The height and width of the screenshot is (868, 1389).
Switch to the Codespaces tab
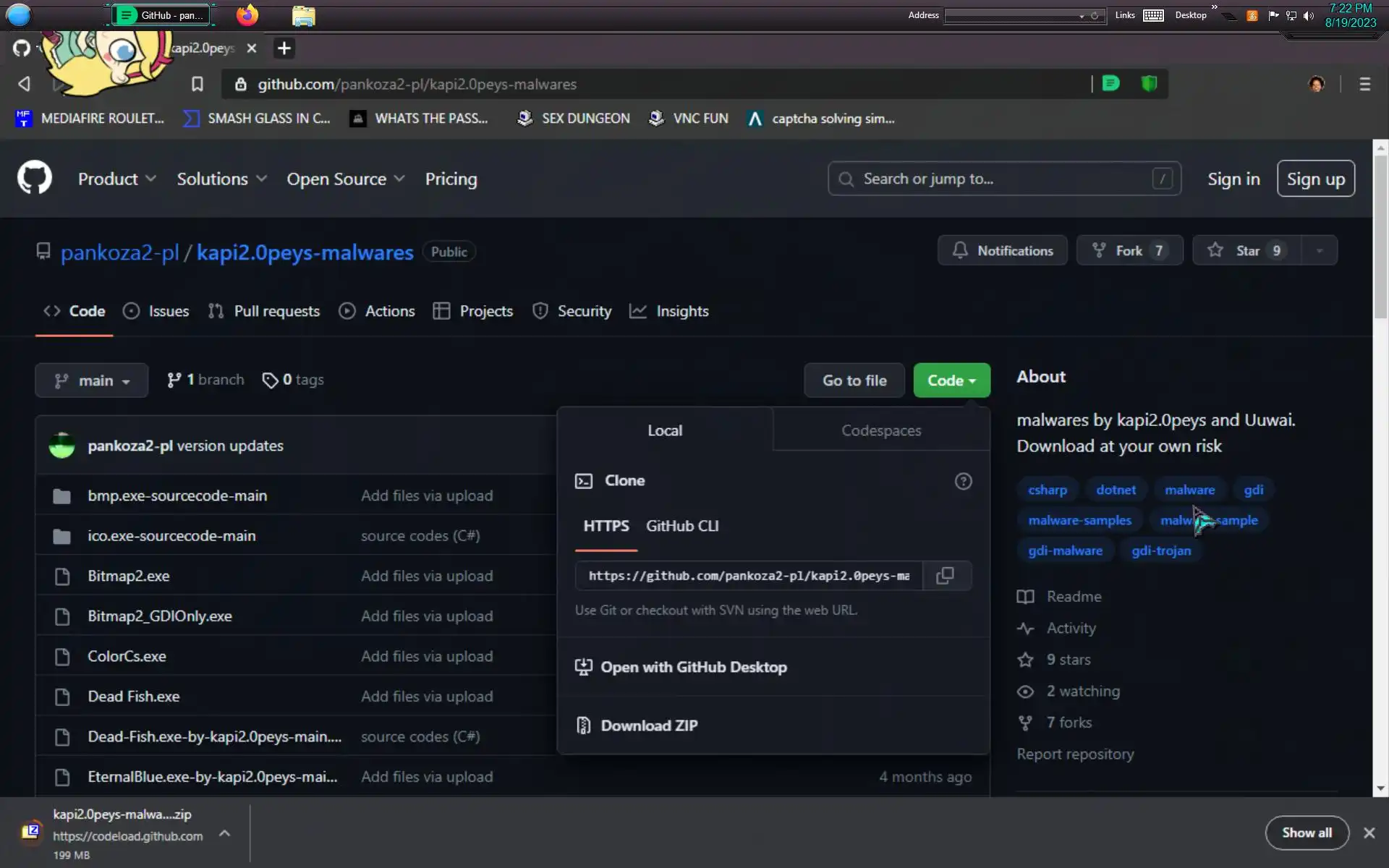click(x=880, y=430)
